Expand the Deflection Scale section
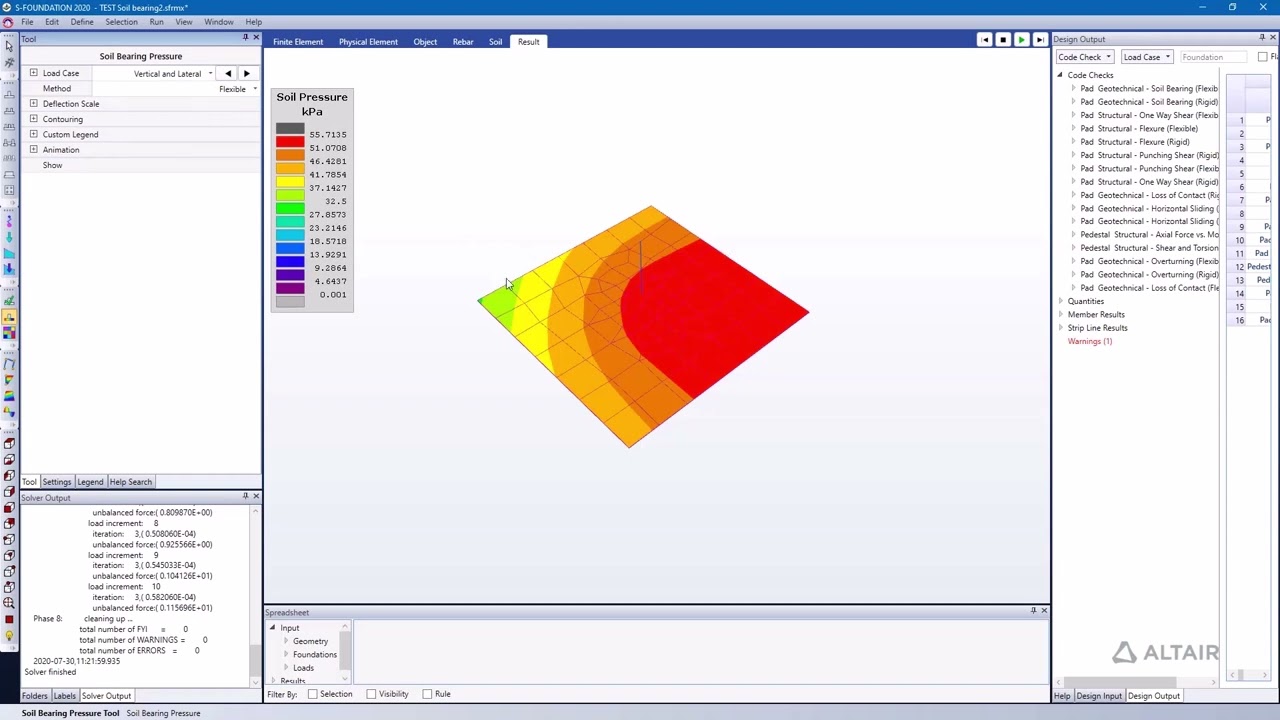The height and width of the screenshot is (720, 1280). [33, 103]
